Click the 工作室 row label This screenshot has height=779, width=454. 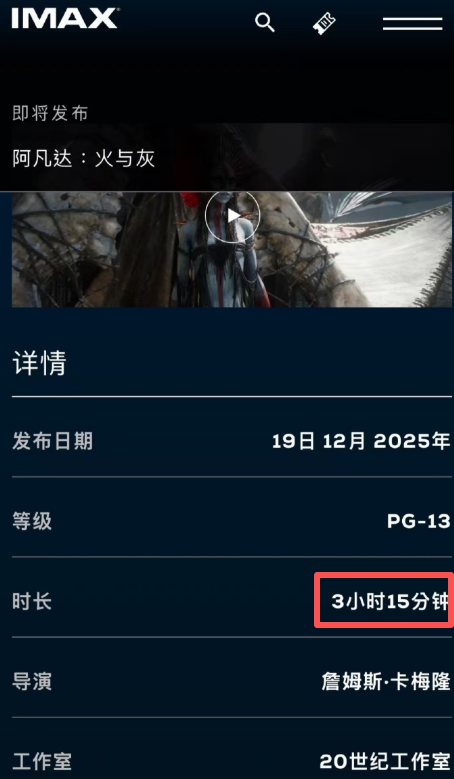42,762
